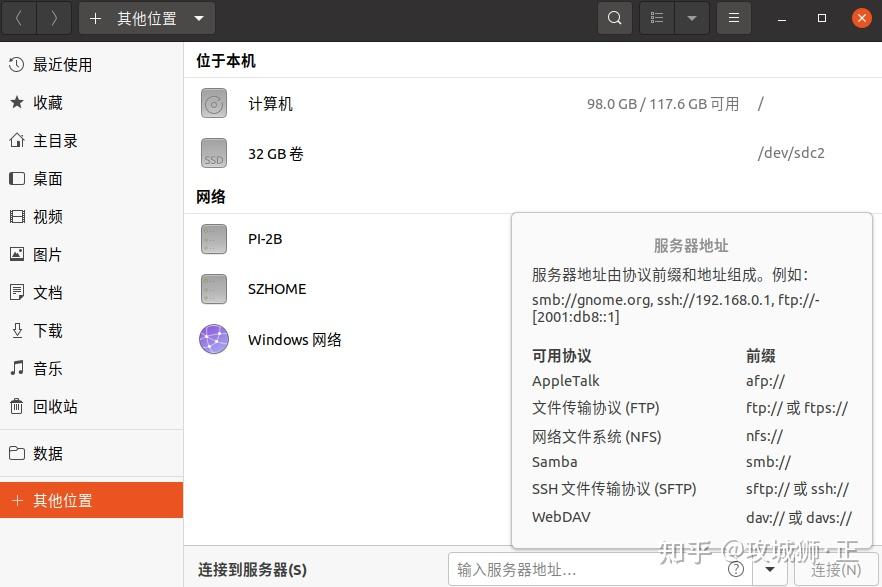Screen dimensions: 882x587
Task: Open the recent servers dropdown beside 连接(N)
Action: pos(770,569)
